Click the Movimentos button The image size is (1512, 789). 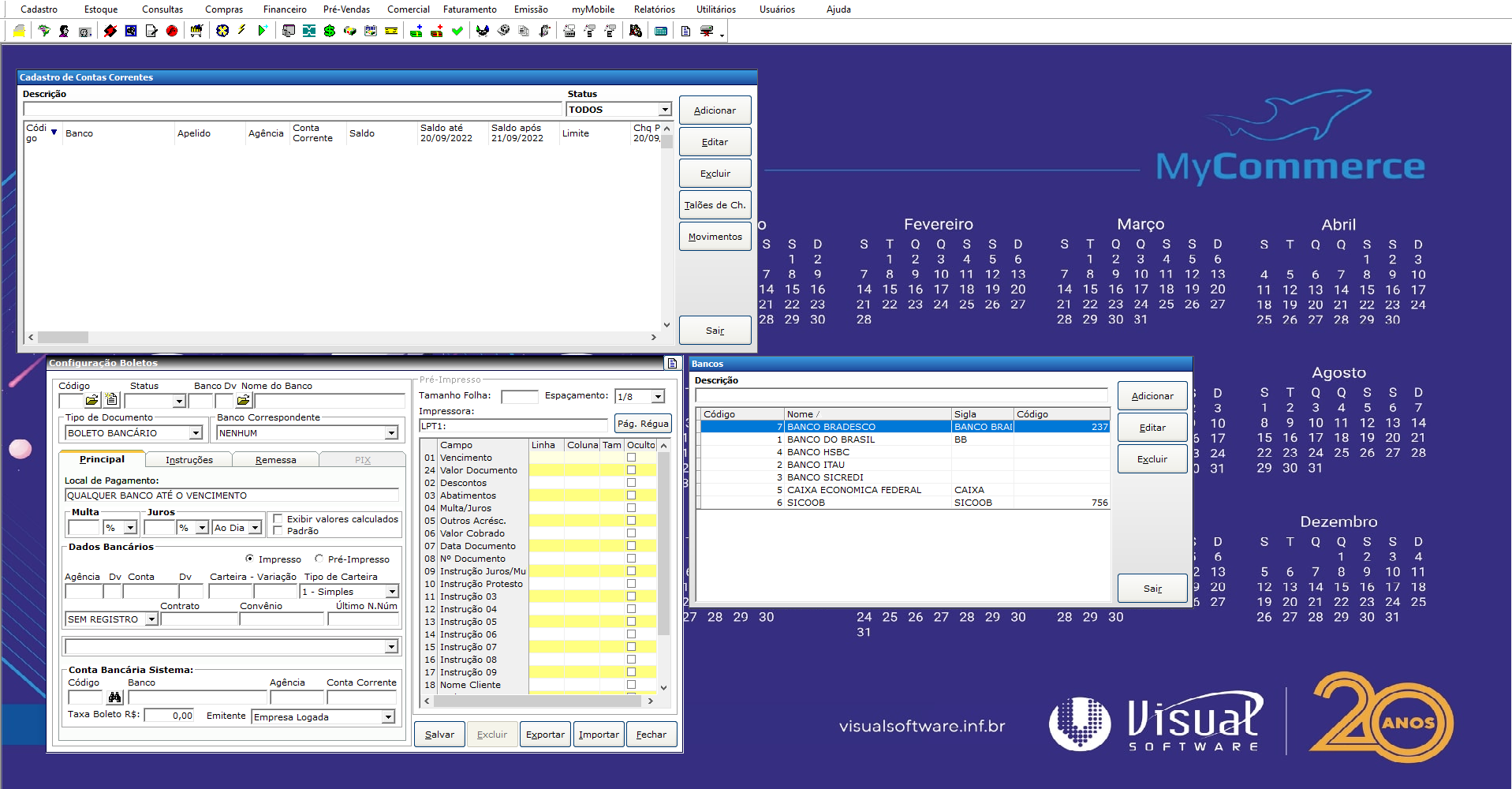tap(715, 237)
